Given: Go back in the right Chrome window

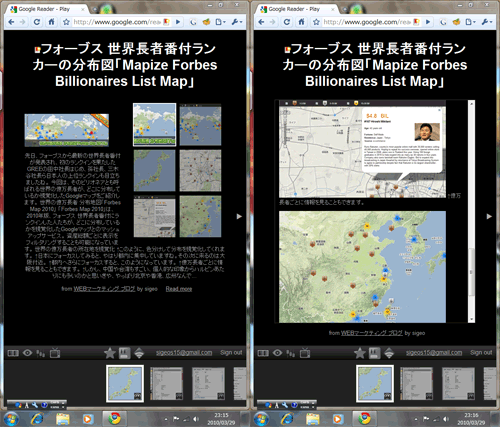Looking at the screenshot, I should (x=261, y=22).
